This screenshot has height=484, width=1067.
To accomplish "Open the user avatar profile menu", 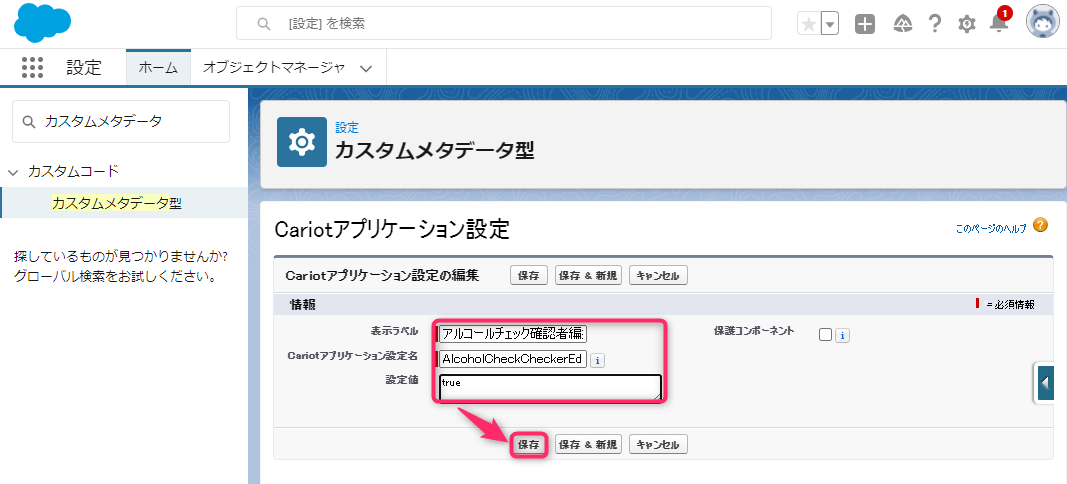I will (x=1043, y=22).
